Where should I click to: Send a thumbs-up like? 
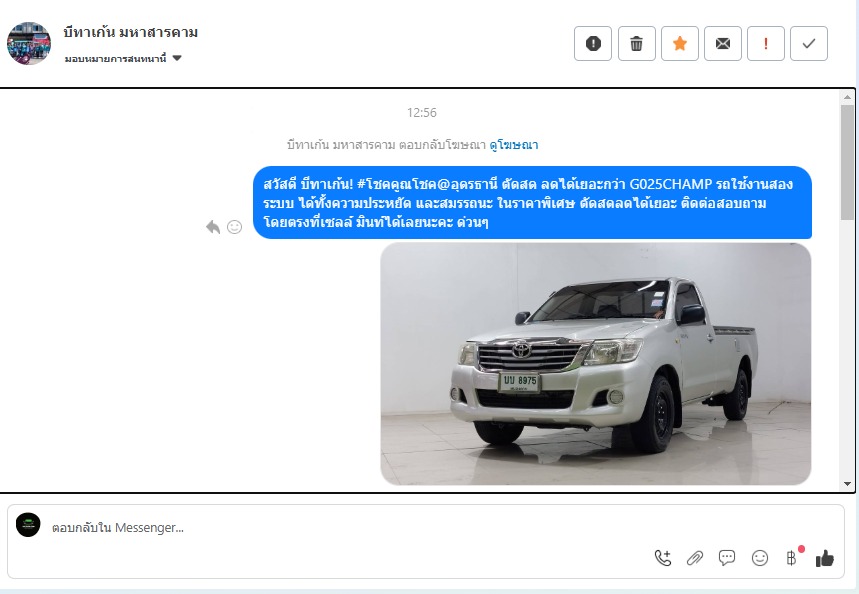[x=824, y=558]
